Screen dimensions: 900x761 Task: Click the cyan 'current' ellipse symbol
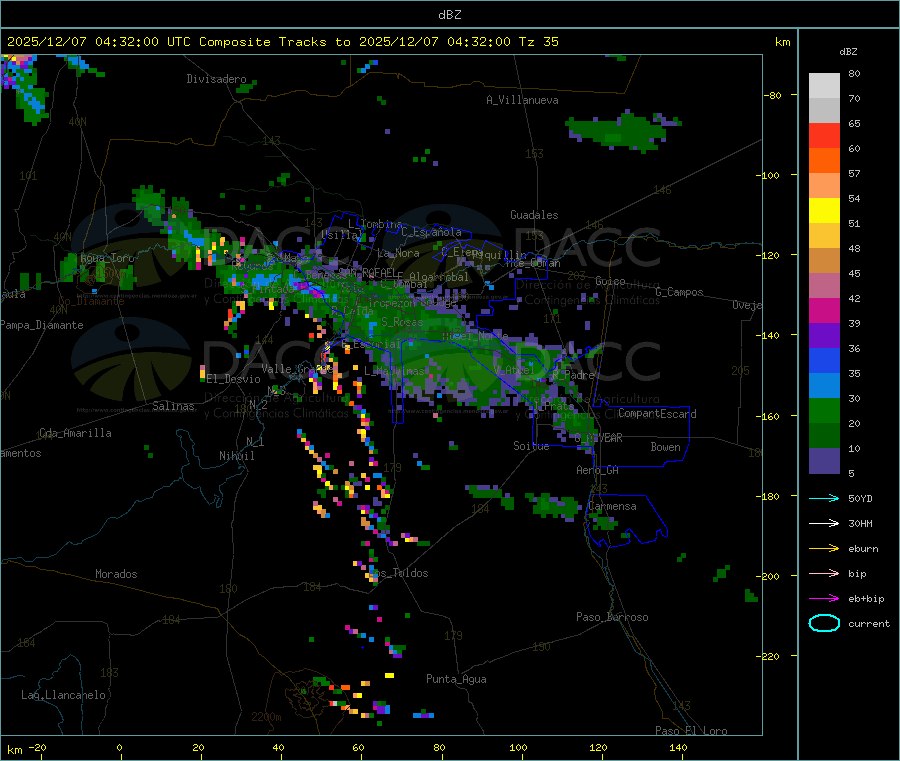coord(824,623)
